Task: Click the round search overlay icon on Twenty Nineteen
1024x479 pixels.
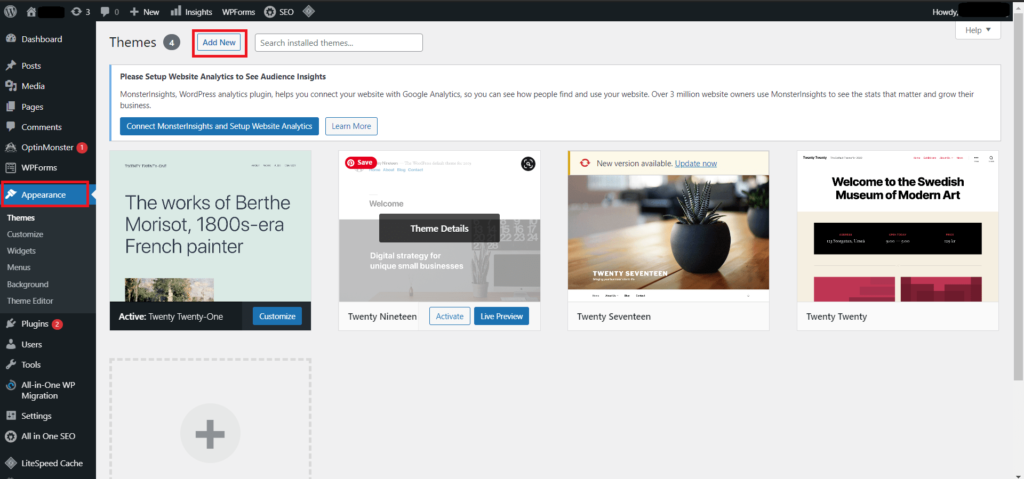Action: 528,164
